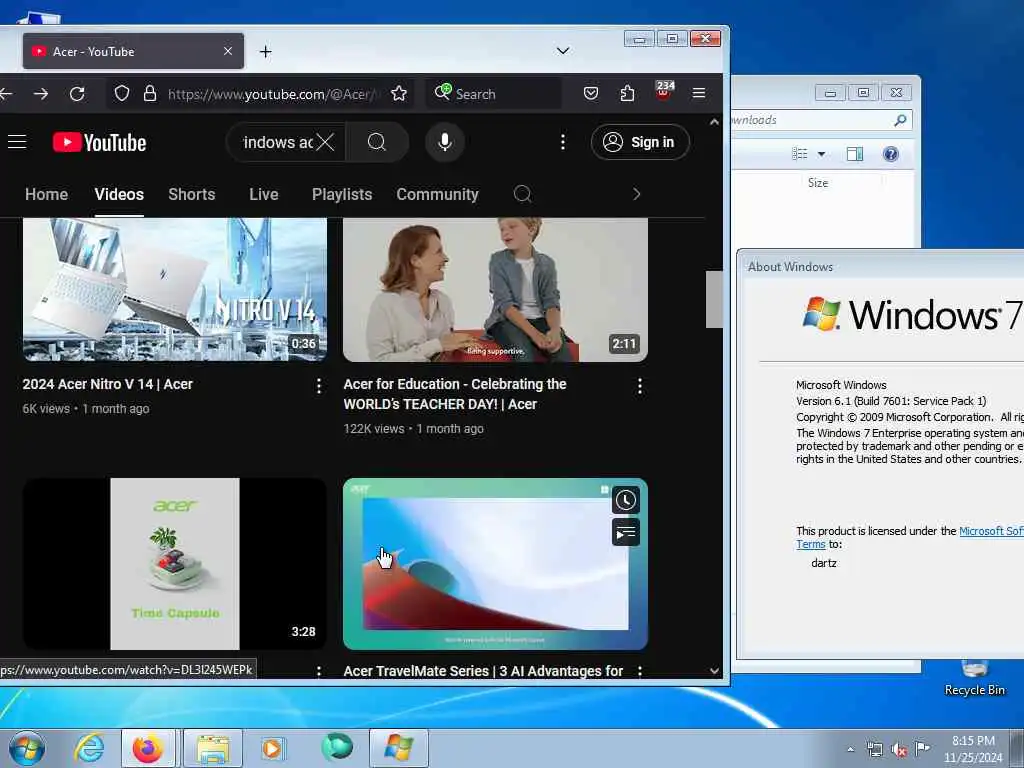Screen dimensions: 1024x768
Task: Select the Videos channel tab
Action: tap(119, 194)
